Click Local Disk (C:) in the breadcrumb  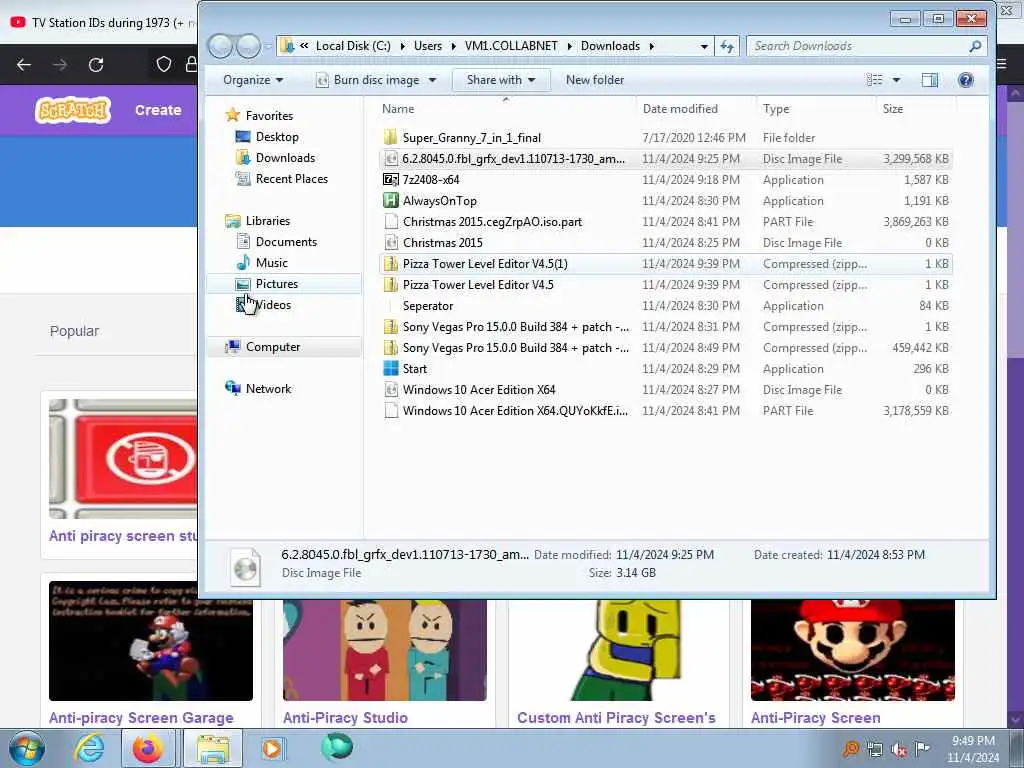(x=353, y=46)
